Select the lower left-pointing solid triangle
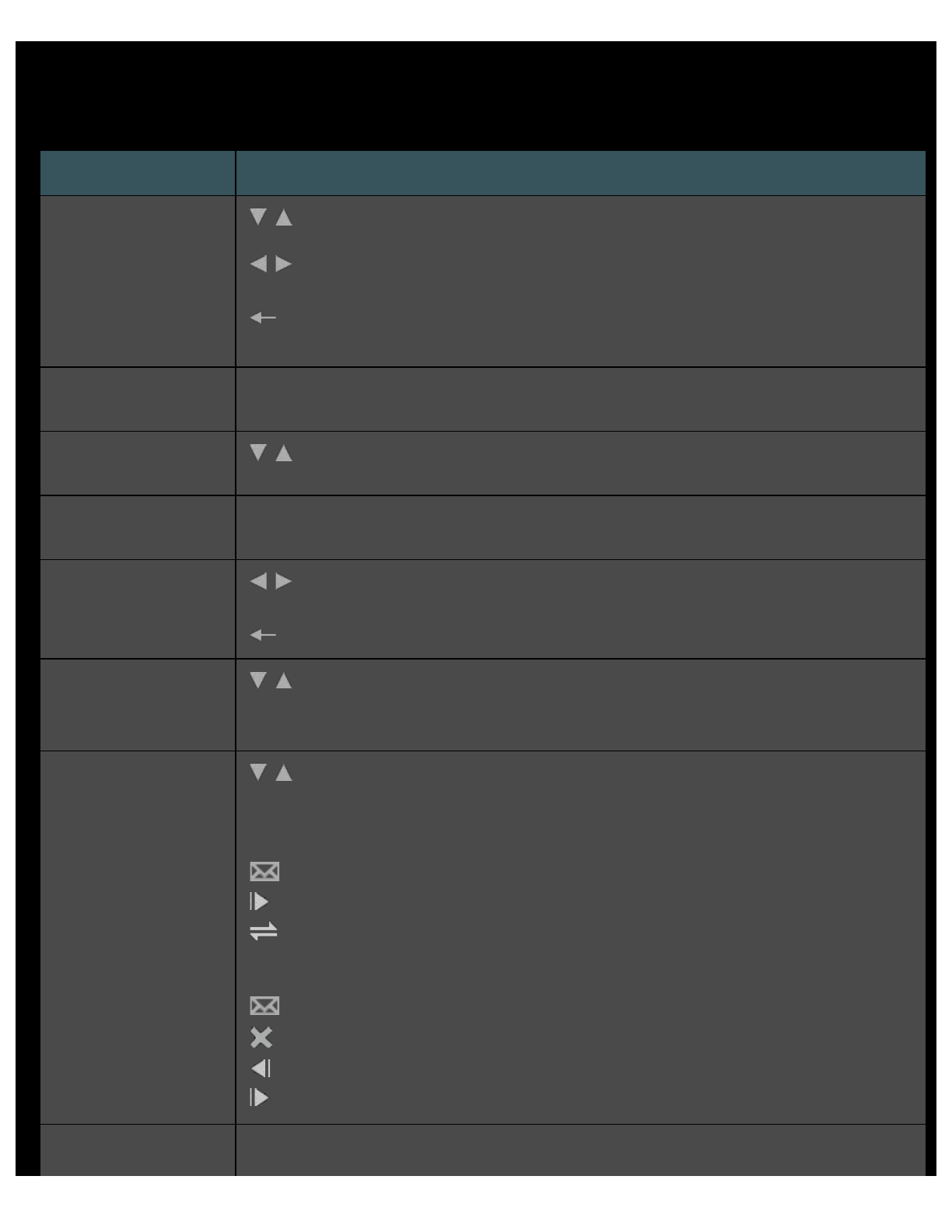Viewport: 952px width, 1232px height. point(258,581)
